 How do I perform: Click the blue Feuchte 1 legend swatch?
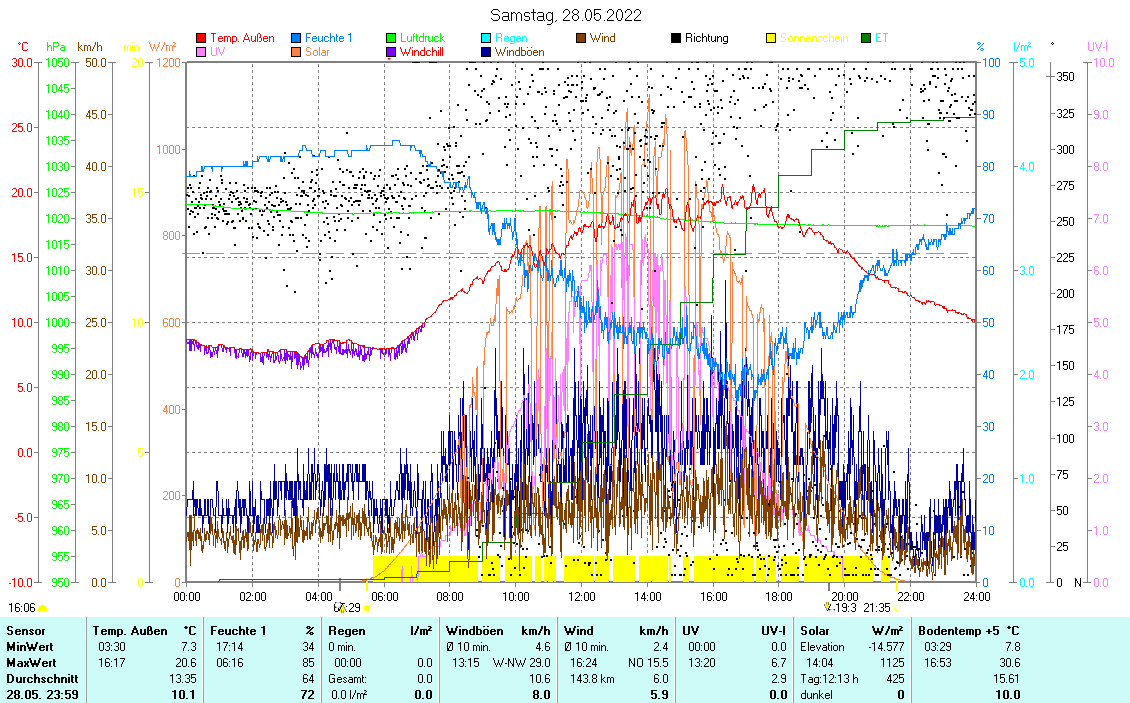pos(296,38)
